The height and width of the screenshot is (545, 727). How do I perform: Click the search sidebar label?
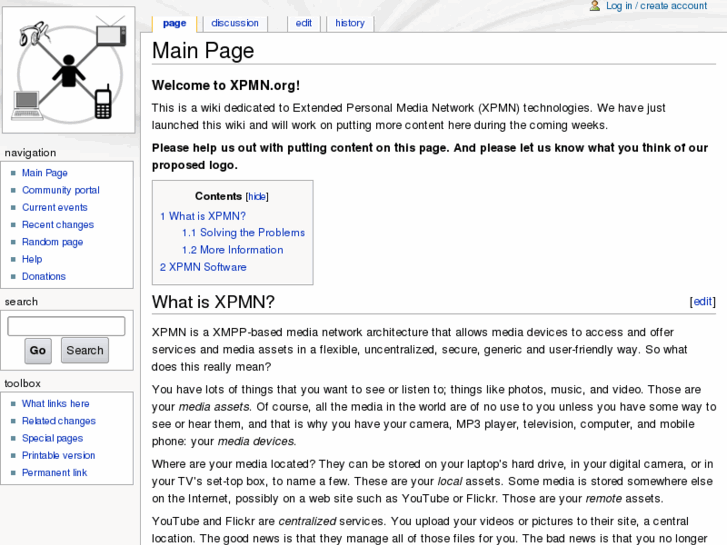coord(21,301)
